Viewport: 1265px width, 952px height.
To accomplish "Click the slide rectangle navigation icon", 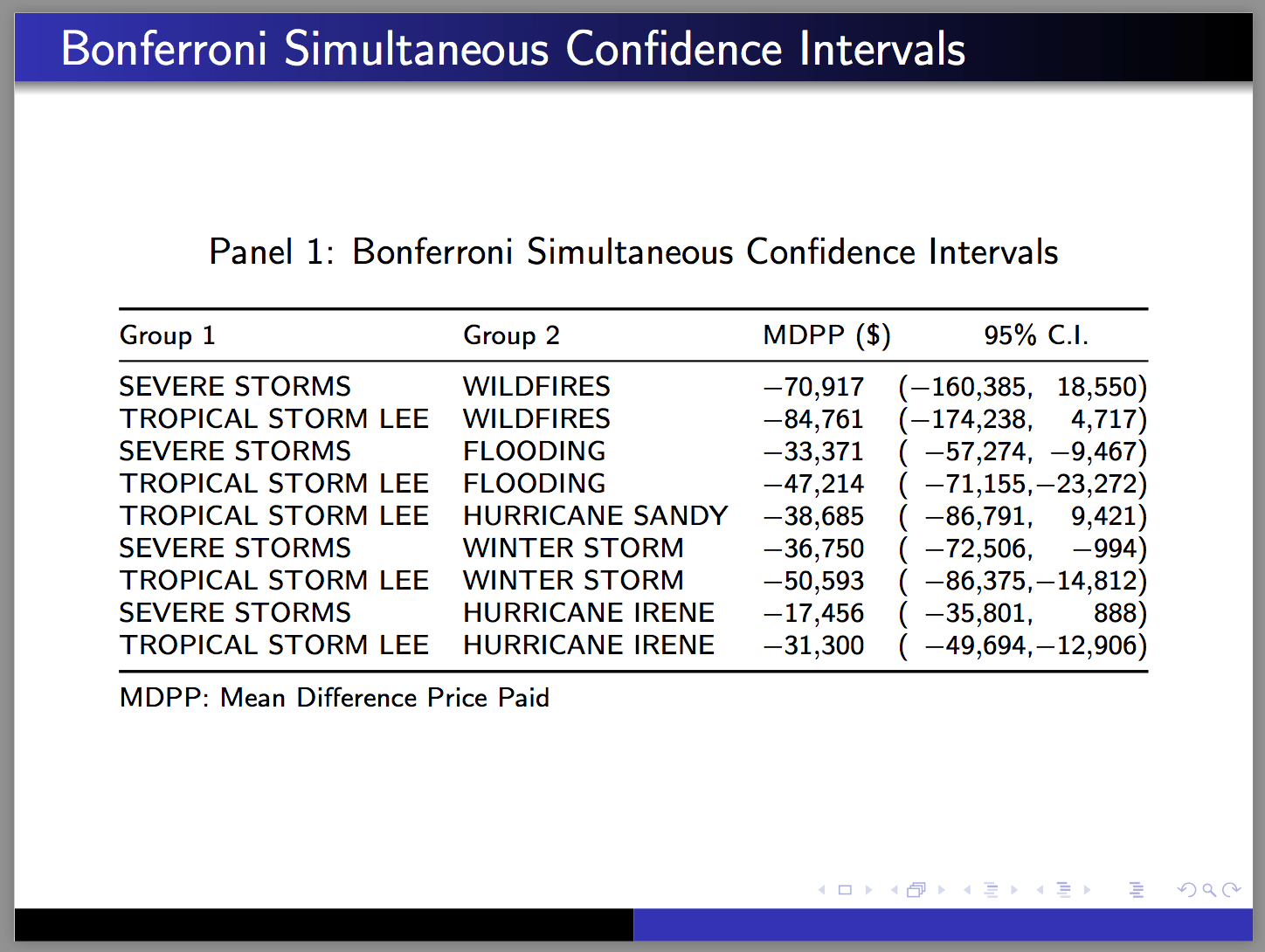I will [x=845, y=890].
